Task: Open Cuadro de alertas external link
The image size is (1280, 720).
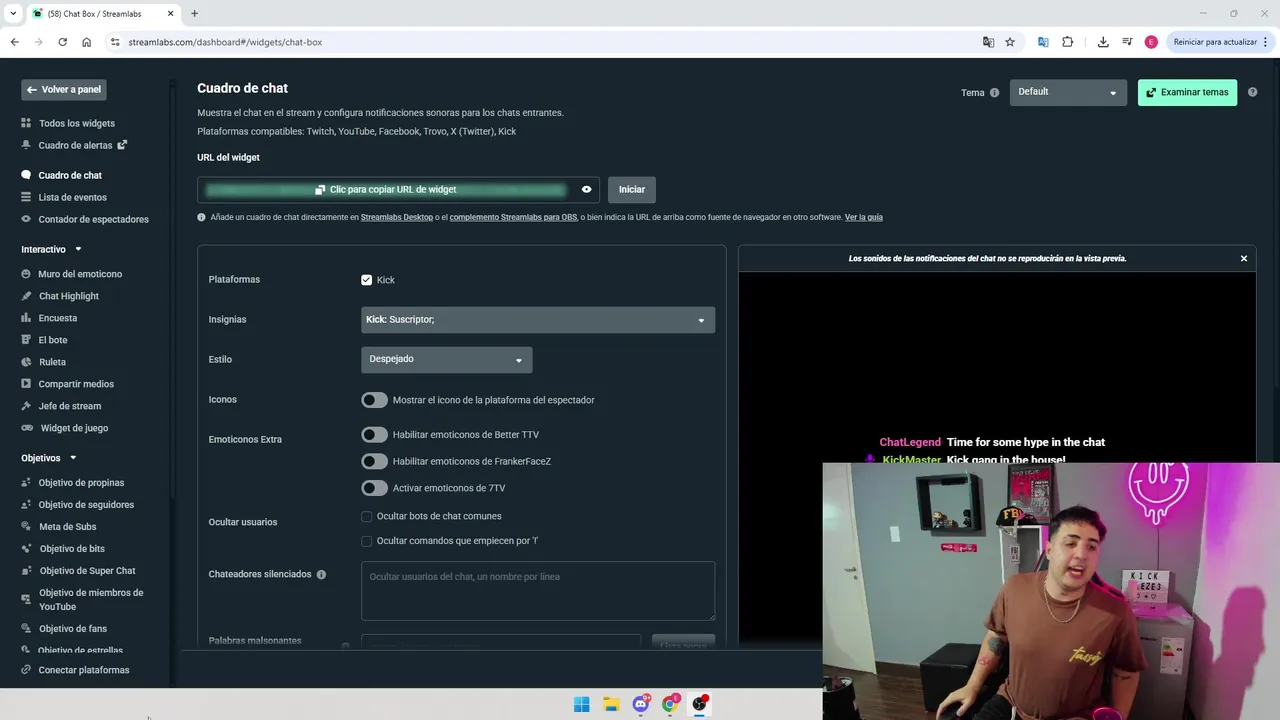Action: click(122, 145)
